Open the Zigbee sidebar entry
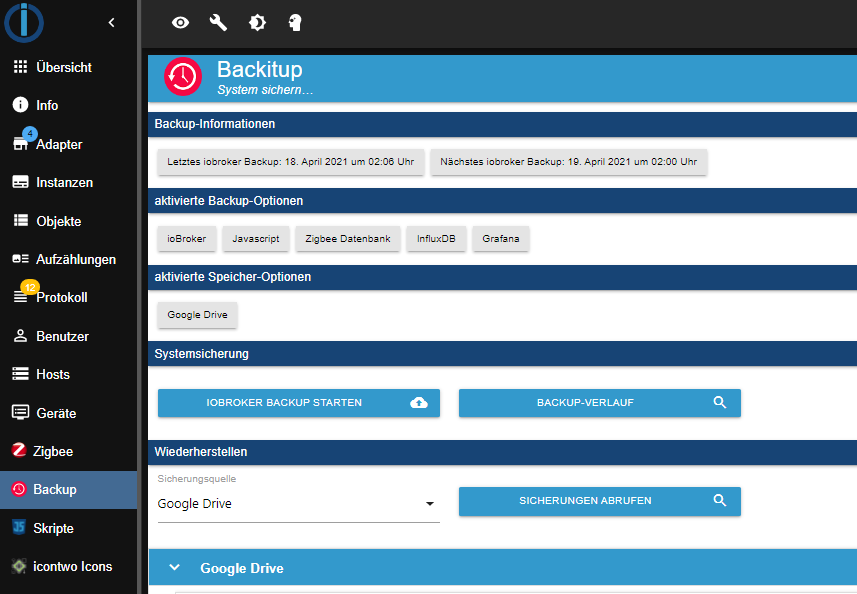The image size is (857, 594). coord(68,451)
